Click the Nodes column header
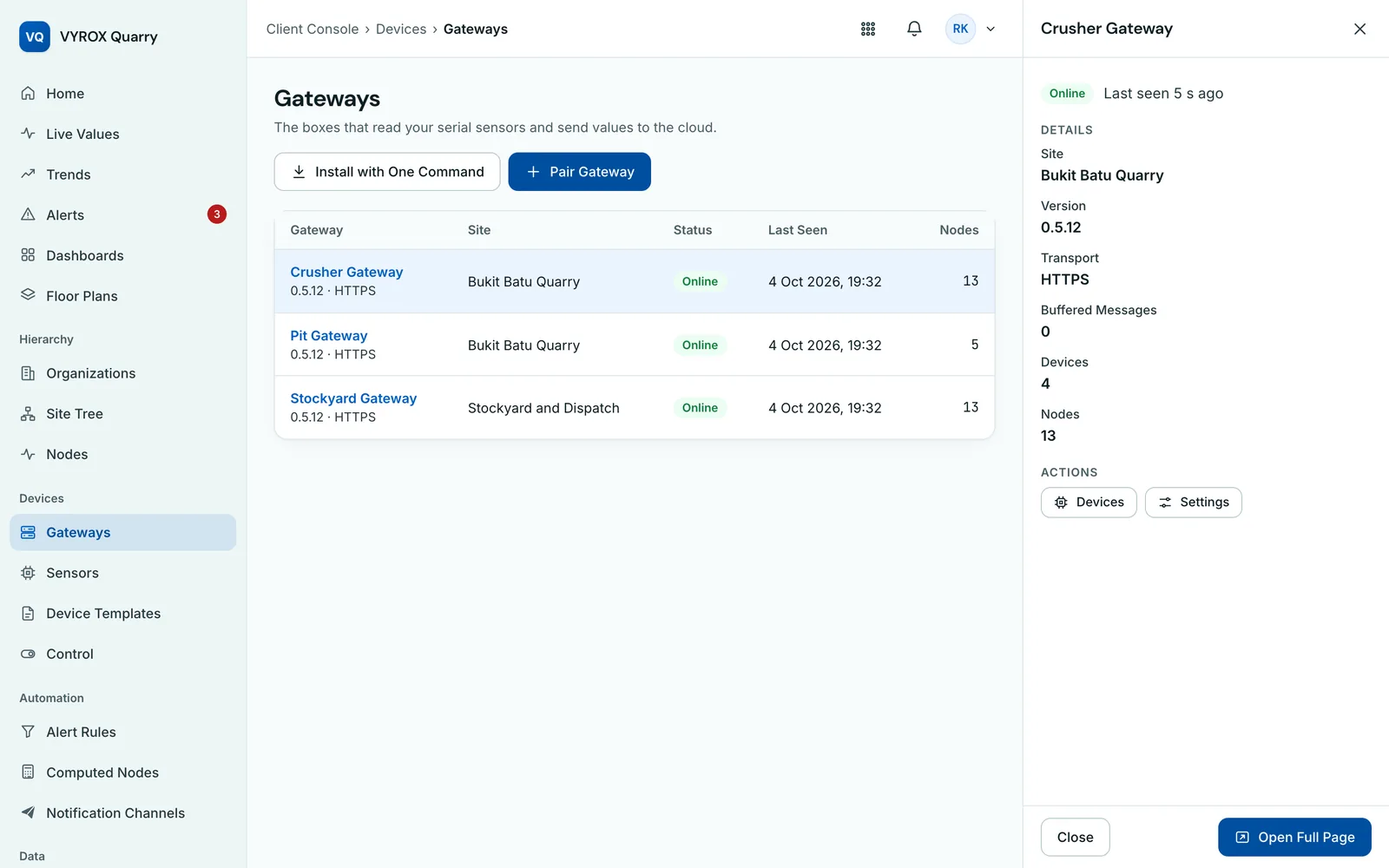This screenshot has width=1389, height=868. [959, 230]
